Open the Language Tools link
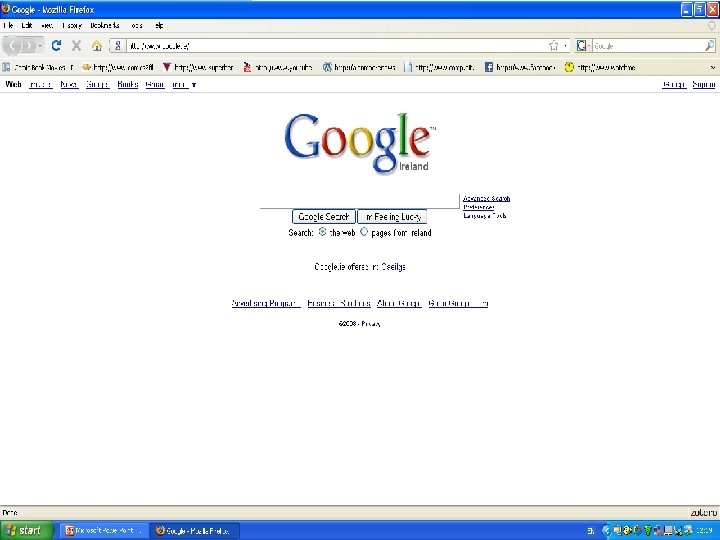 coord(484,215)
